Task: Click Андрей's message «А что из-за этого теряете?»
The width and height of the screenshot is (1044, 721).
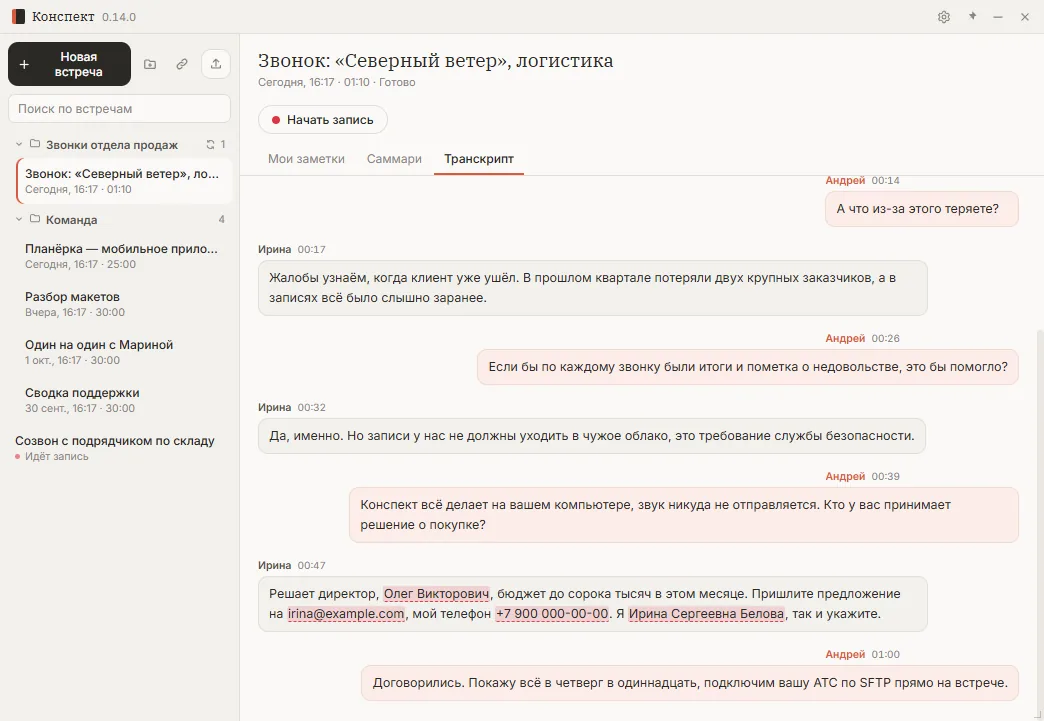Action: 921,209
